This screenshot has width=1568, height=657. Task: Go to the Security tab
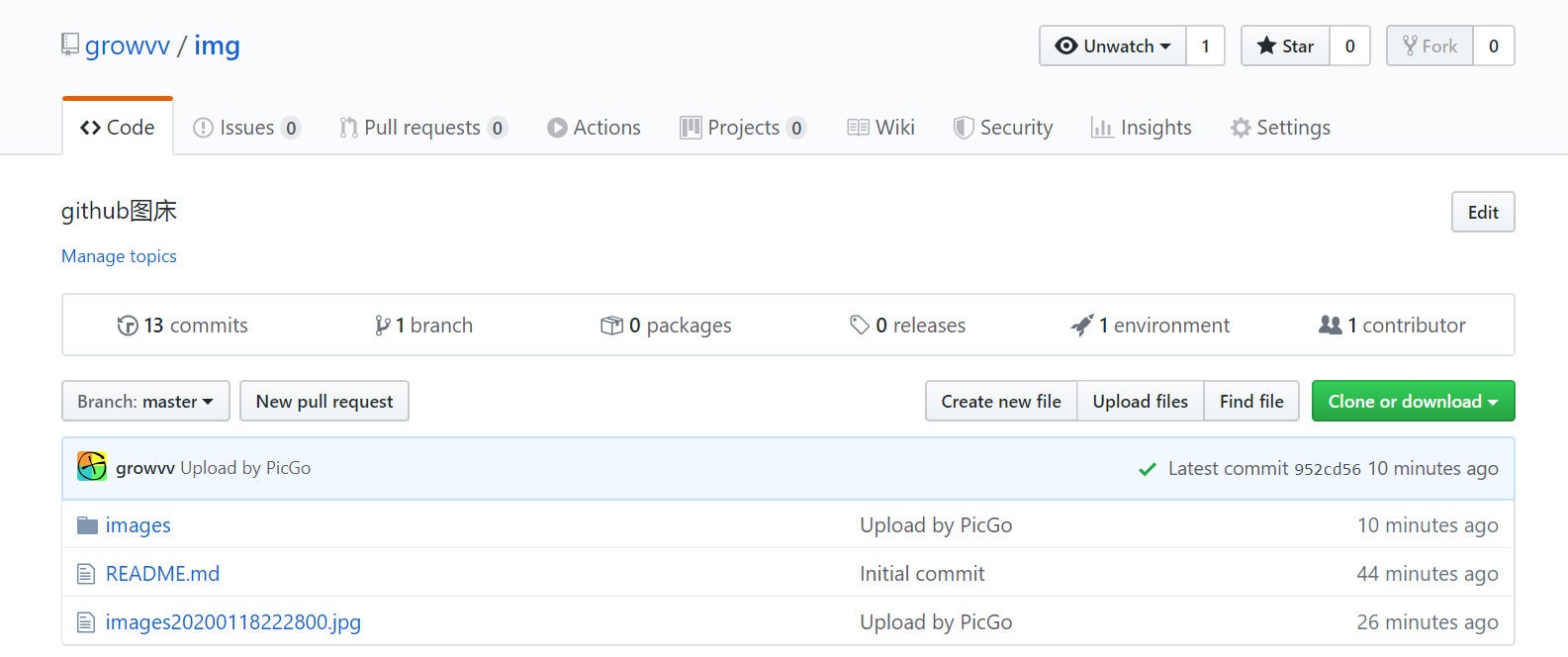(x=1003, y=128)
